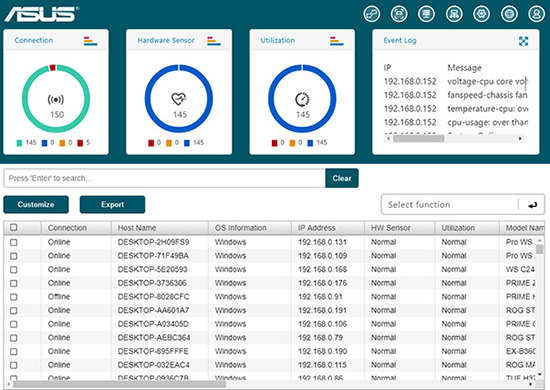Click the search input field
550x390 pixels.
[x=165, y=178]
